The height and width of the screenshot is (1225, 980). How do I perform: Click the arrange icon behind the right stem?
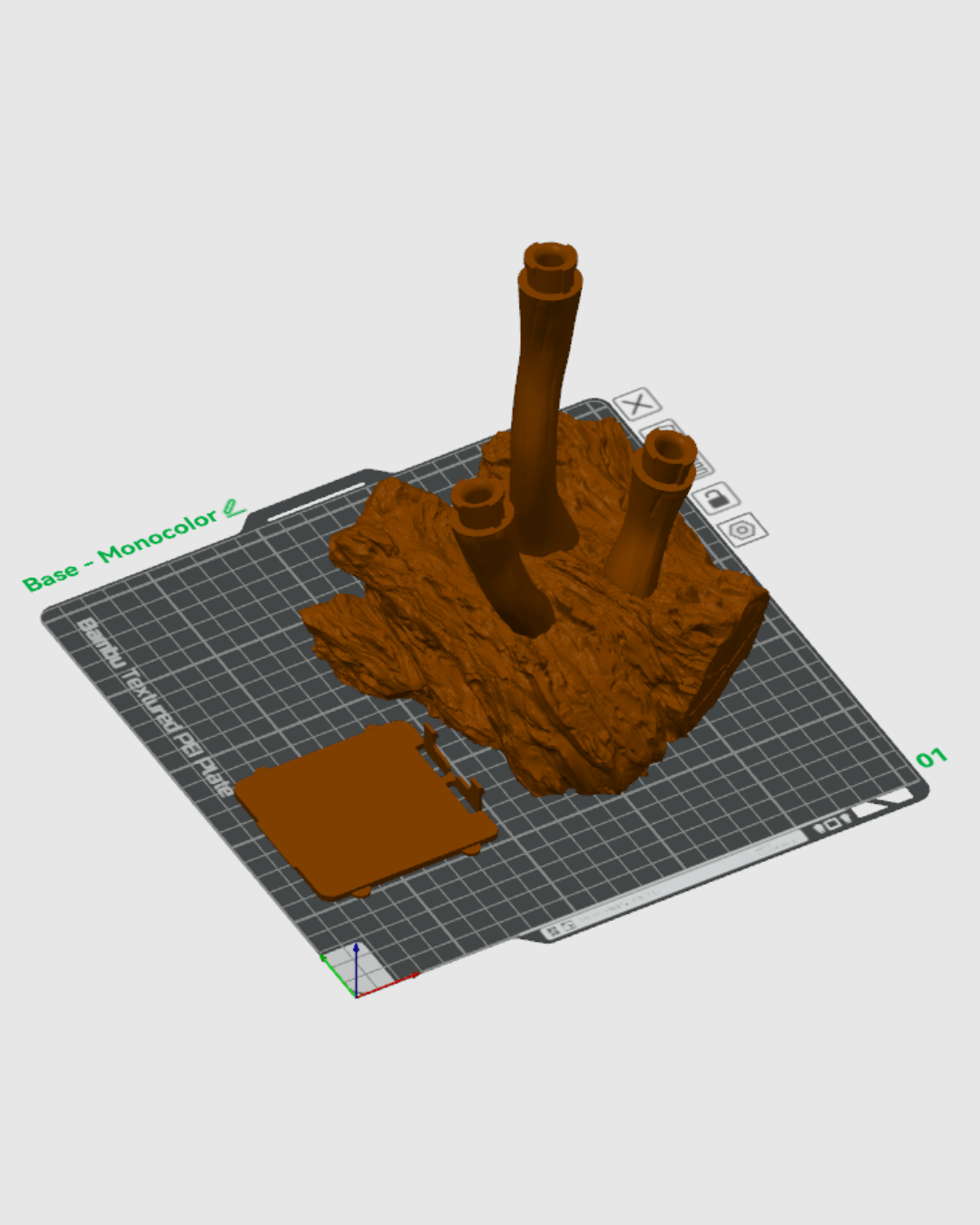[701, 466]
